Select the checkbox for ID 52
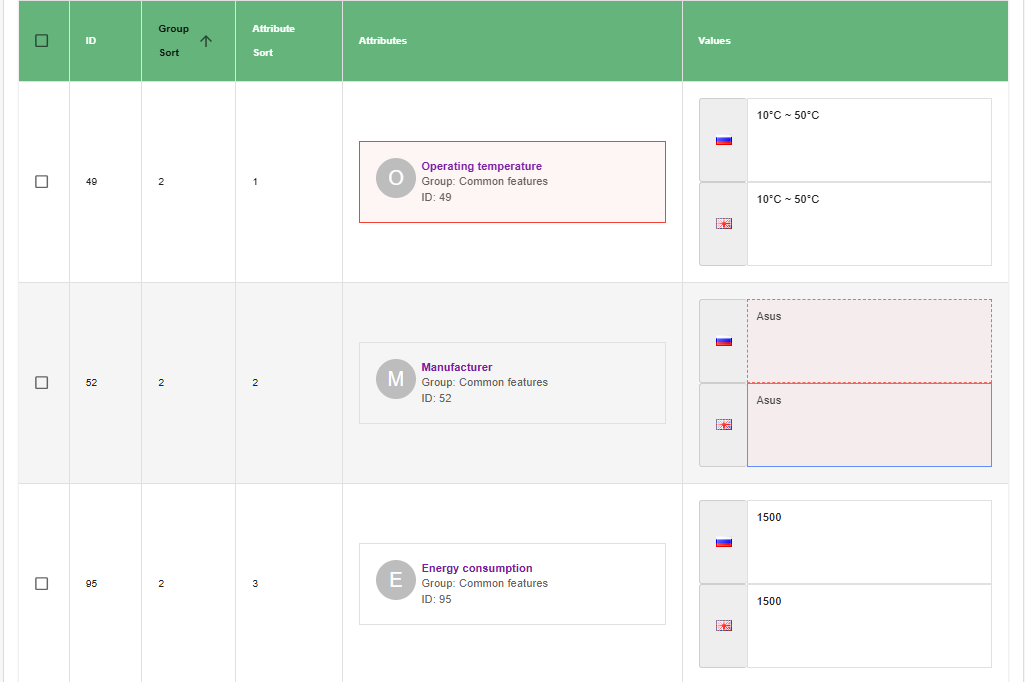1025x682 pixels. (41, 382)
